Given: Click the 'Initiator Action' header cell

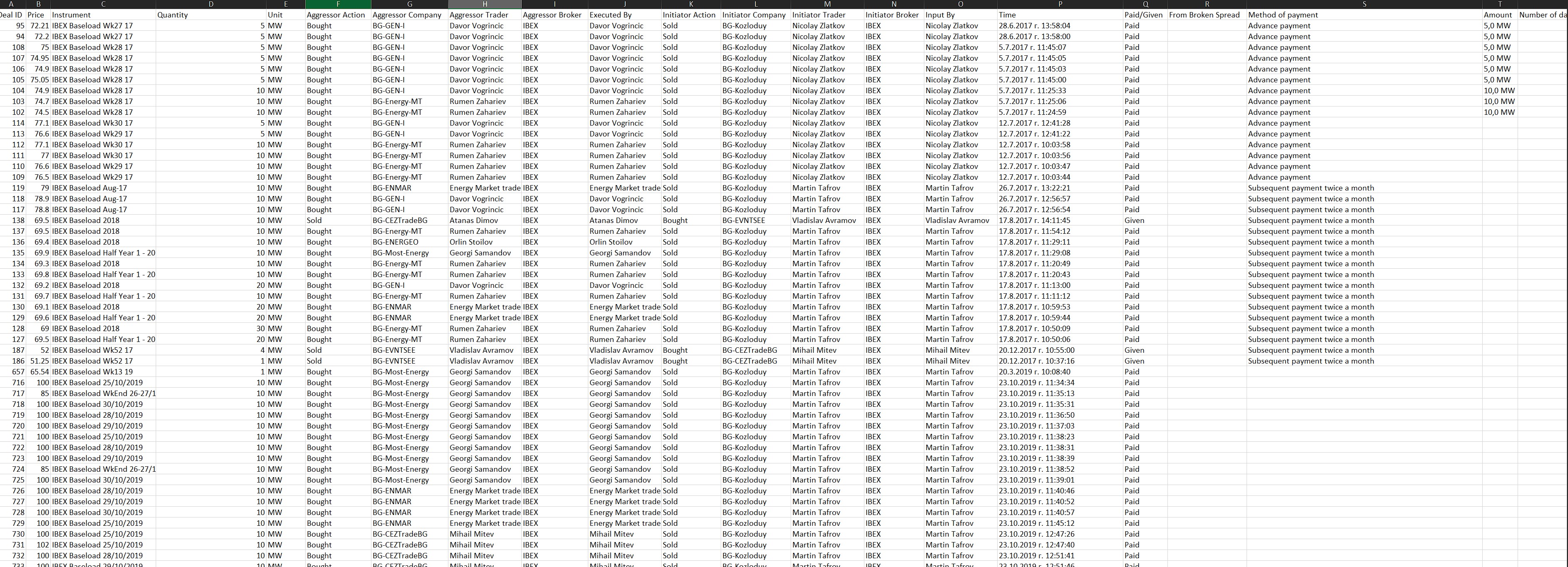Looking at the screenshot, I should click(691, 15).
